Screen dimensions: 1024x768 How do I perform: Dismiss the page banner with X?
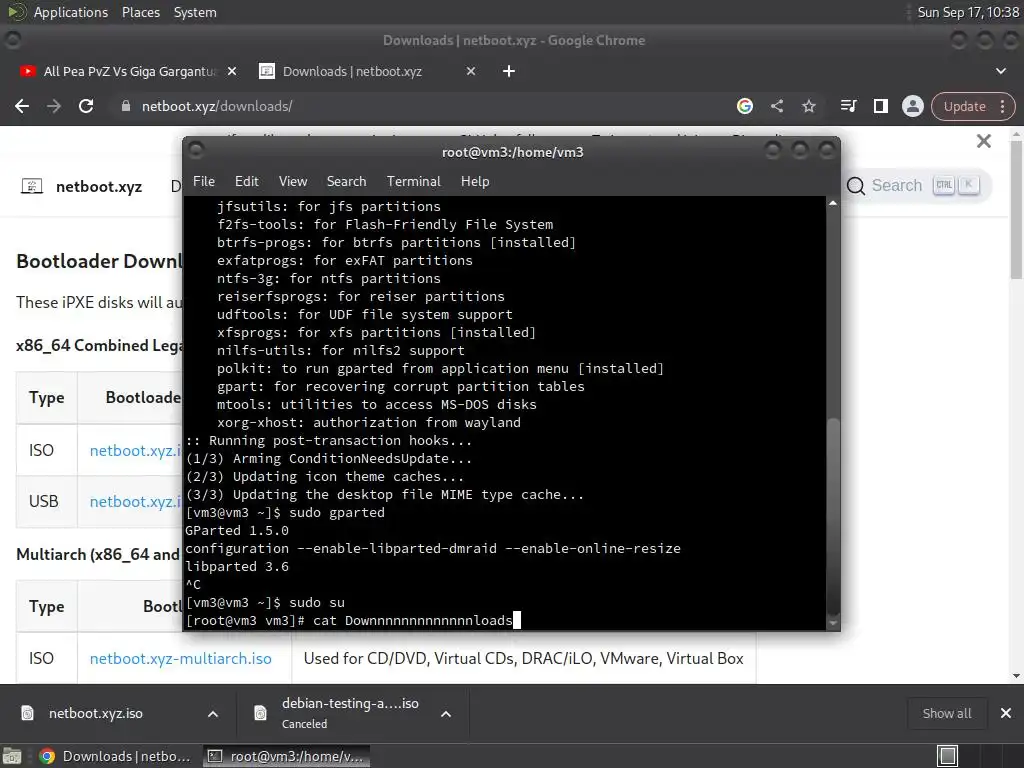coord(984,141)
